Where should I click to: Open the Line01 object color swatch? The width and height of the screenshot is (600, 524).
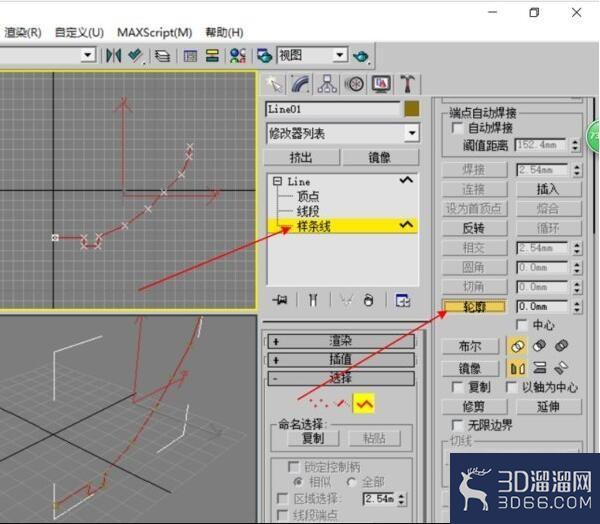[x=412, y=109]
